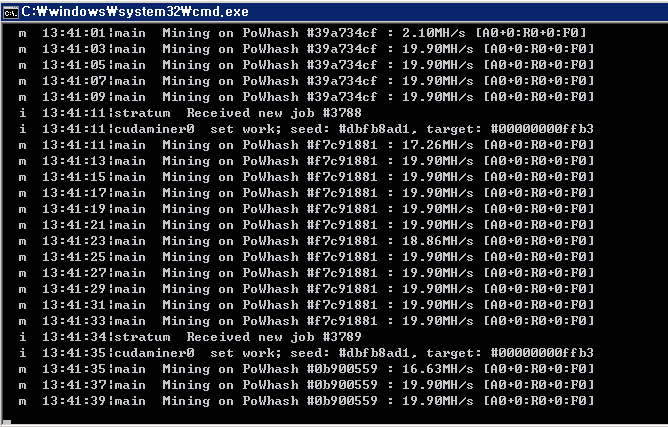Click the timestamp 13:41:23
The height and width of the screenshot is (427, 668).
pos(74,241)
